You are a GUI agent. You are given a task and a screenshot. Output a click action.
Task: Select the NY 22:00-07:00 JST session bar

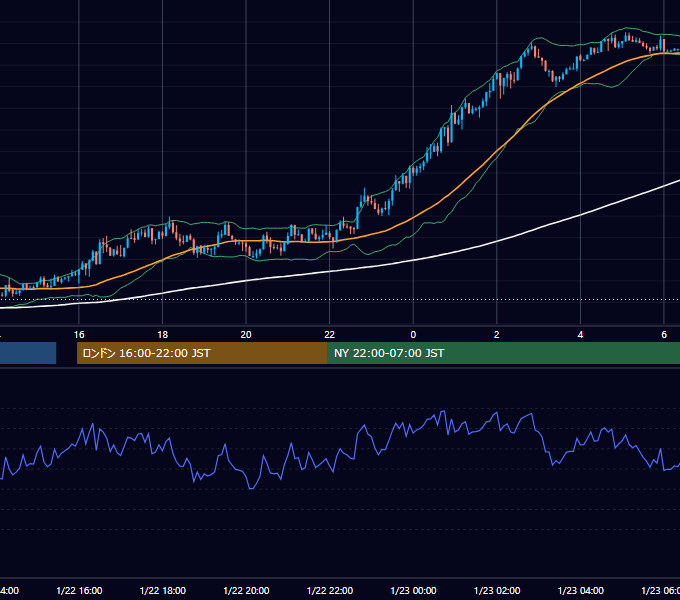pyautogui.click(x=503, y=353)
